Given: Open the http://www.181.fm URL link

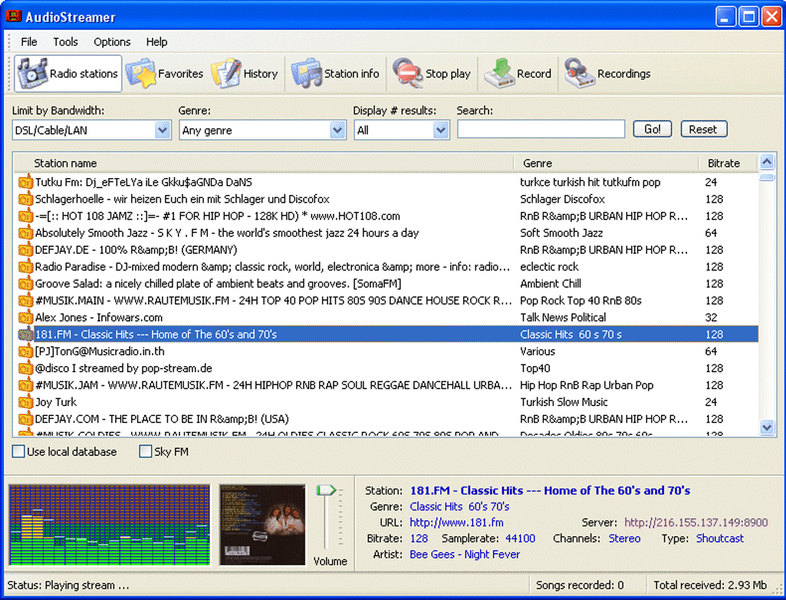Looking at the screenshot, I should tap(456, 522).
